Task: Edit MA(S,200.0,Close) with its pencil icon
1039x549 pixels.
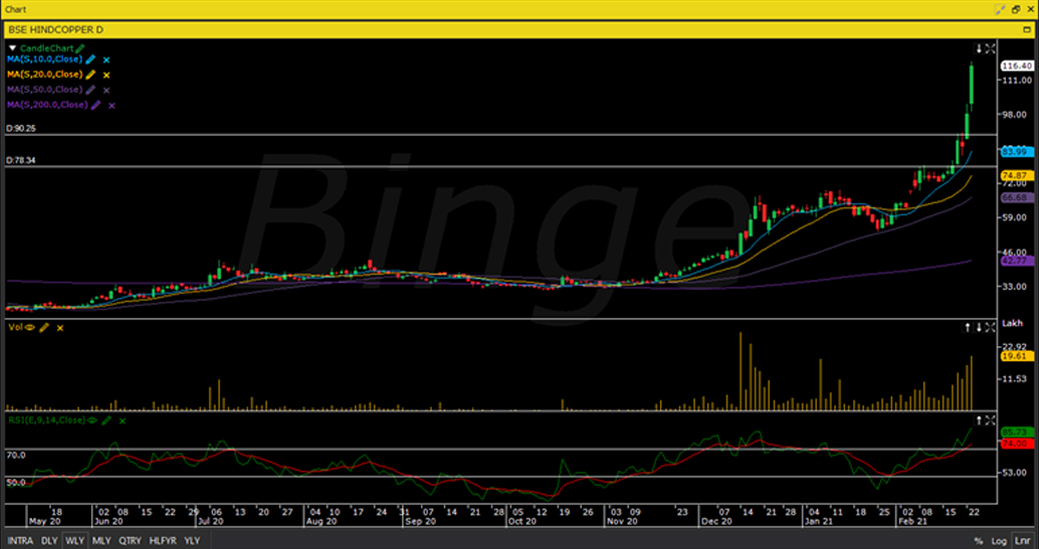Action: tap(96, 105)
